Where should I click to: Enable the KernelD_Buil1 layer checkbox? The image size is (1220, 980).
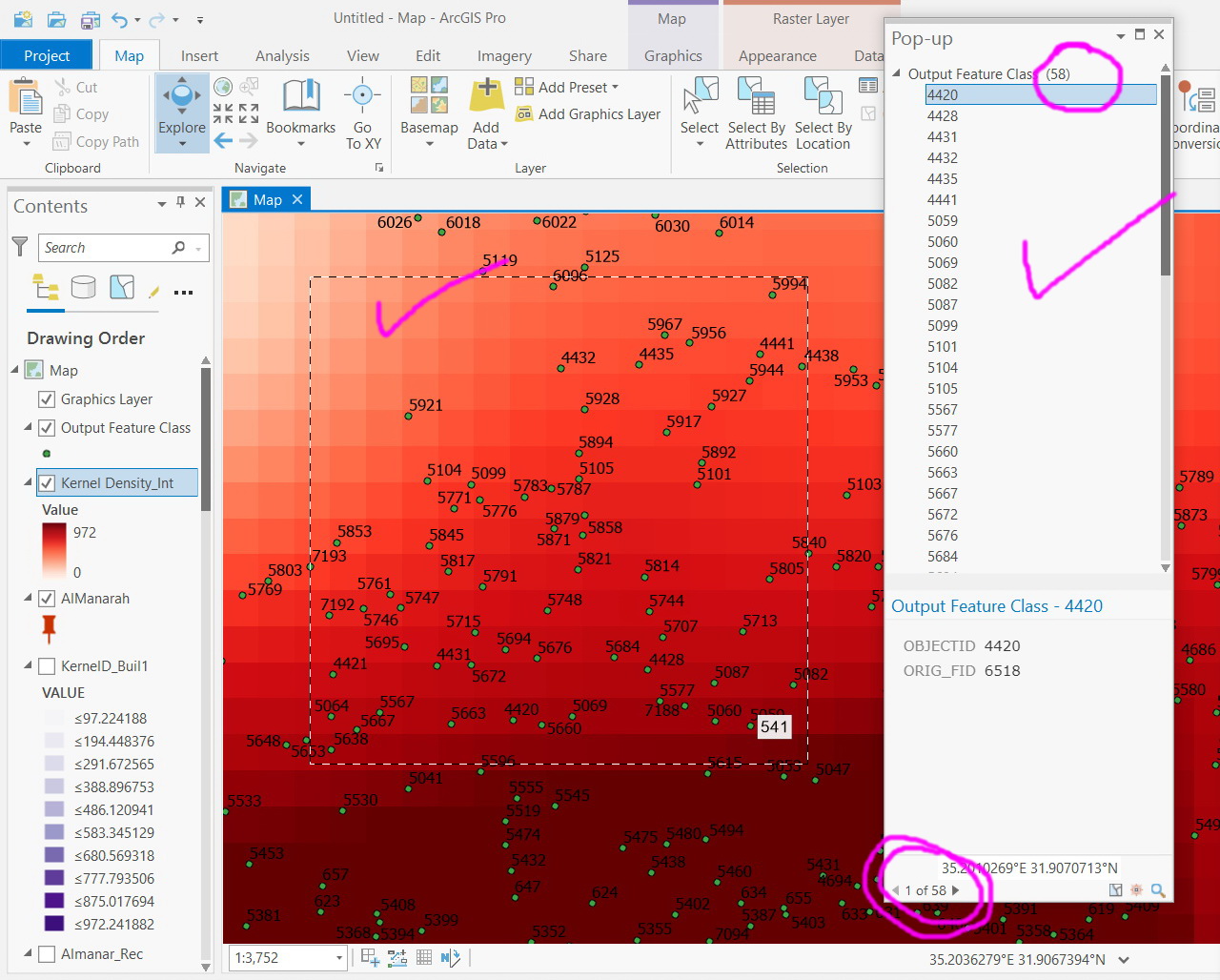(x=46, y=666)
